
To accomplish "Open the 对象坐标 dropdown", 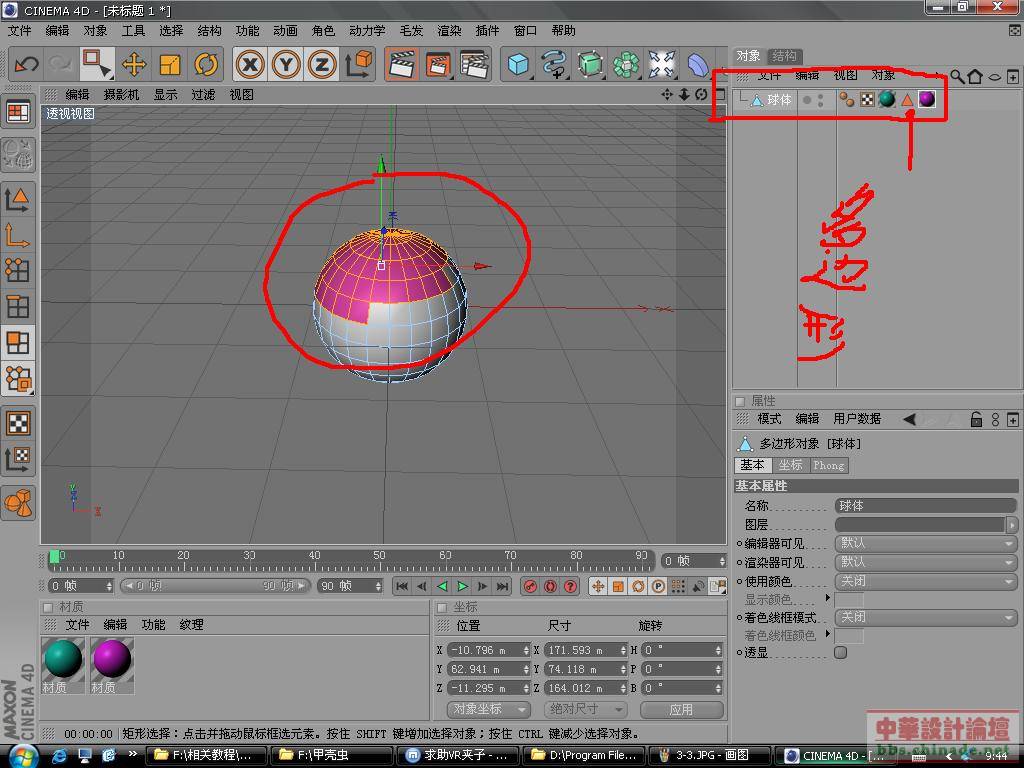I will 488,709.
